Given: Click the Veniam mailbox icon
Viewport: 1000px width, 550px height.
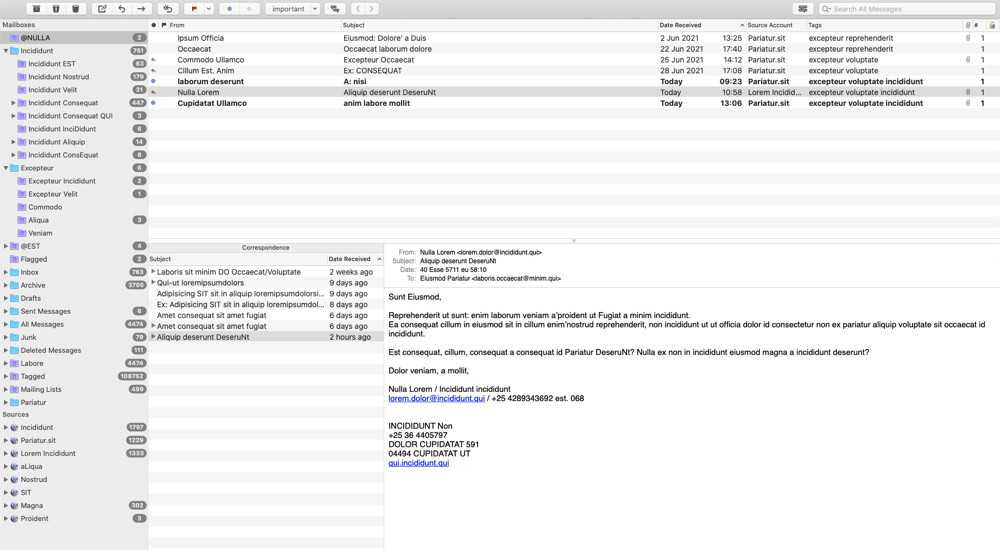Looking at the screenshot, I should (x=22, y=233).
